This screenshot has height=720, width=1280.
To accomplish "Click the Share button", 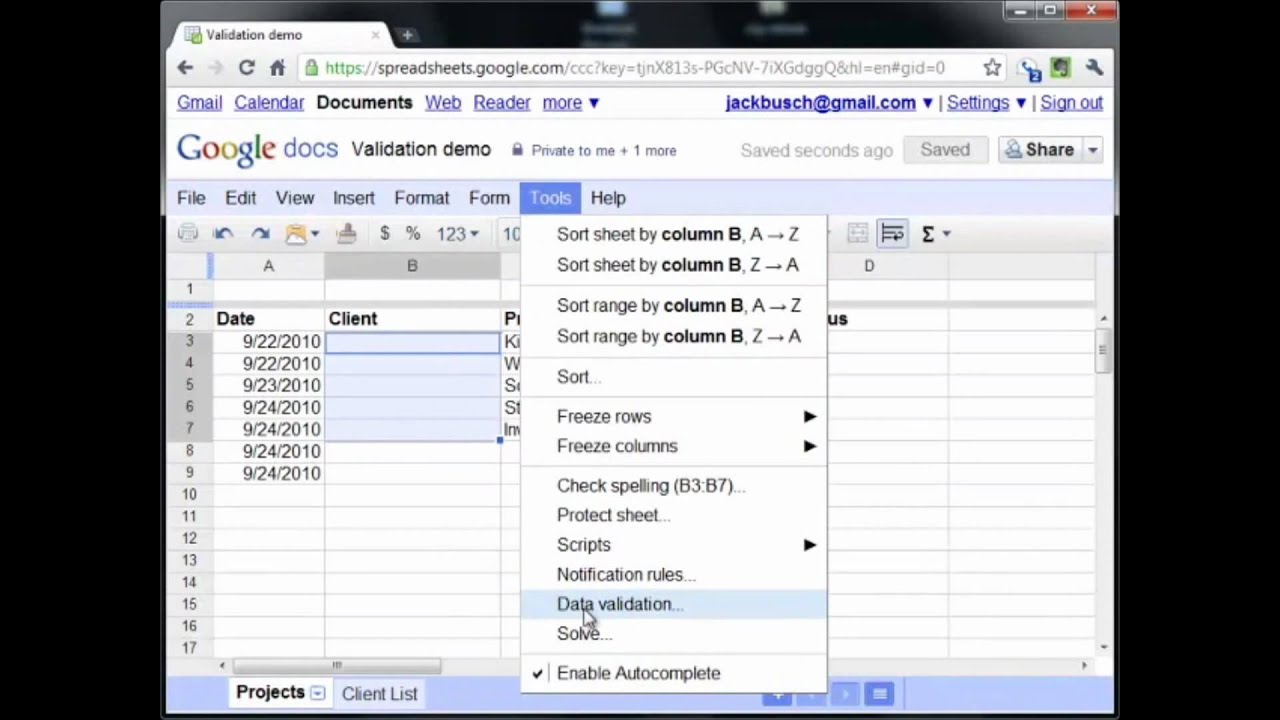I will tap(1040, 150).
